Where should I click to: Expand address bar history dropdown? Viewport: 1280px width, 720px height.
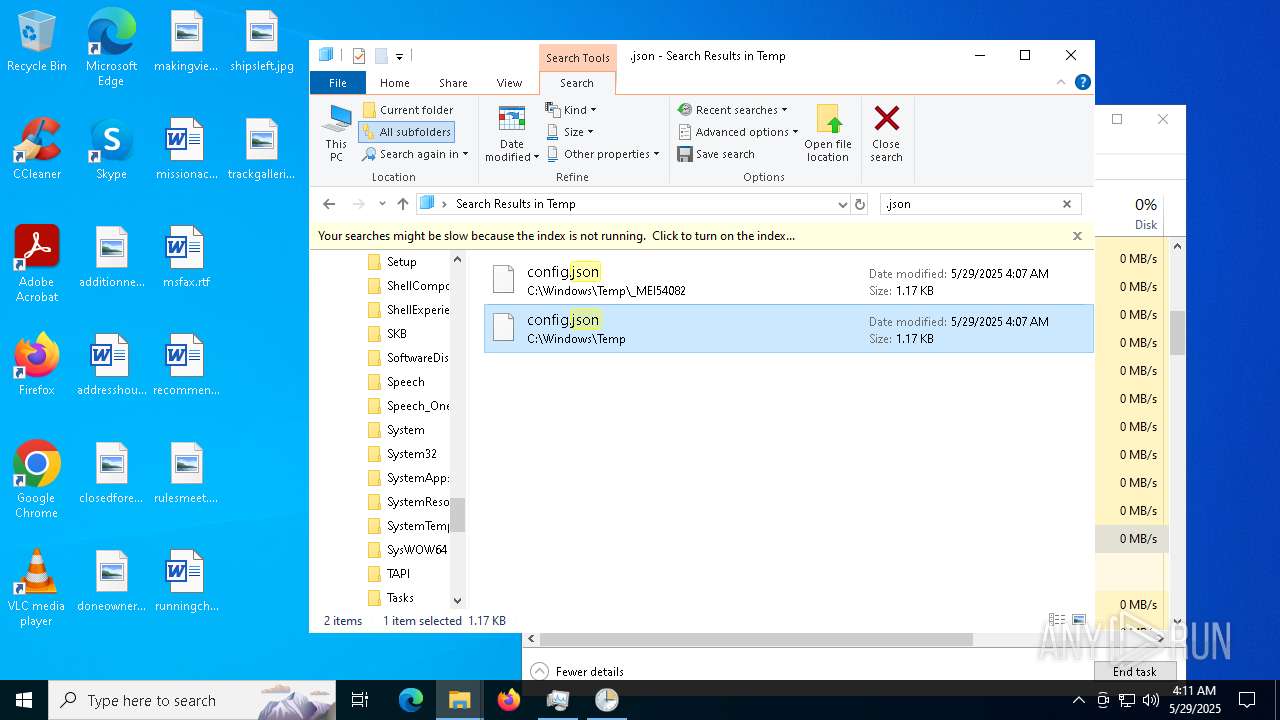(x=842, y=204)
